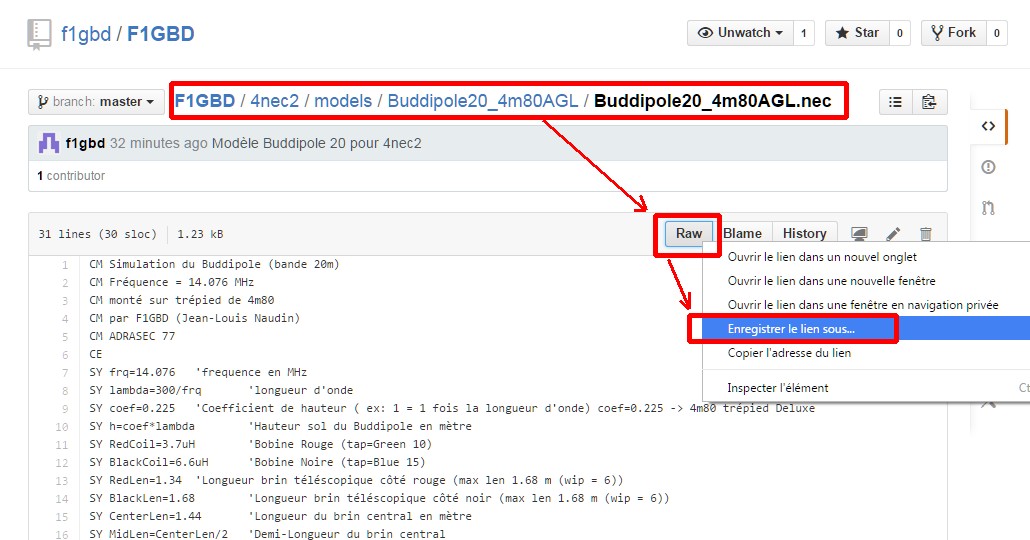Screen dimensions: 1030x540
Task: Click code line SY lambda=300/frq
Action: click(x=221, y=390)
